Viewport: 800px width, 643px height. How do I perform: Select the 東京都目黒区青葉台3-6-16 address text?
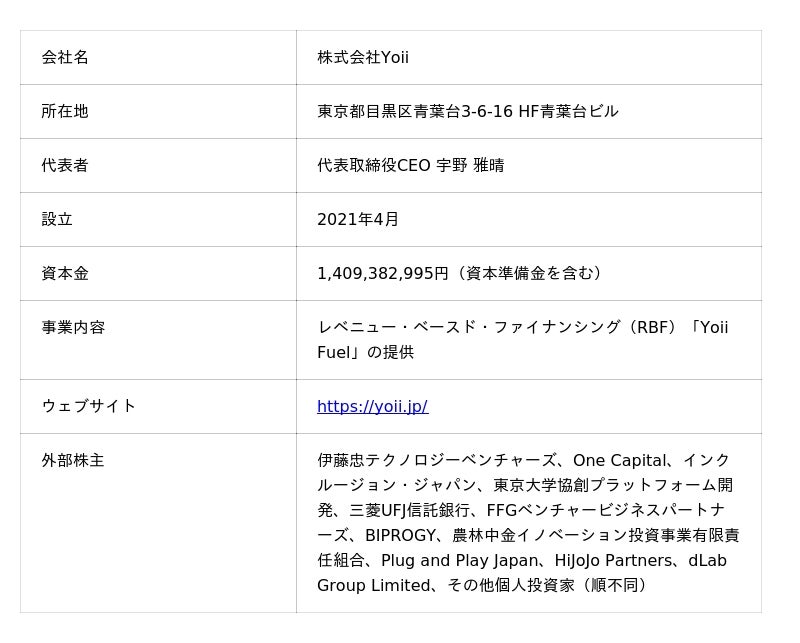point(415,111)
